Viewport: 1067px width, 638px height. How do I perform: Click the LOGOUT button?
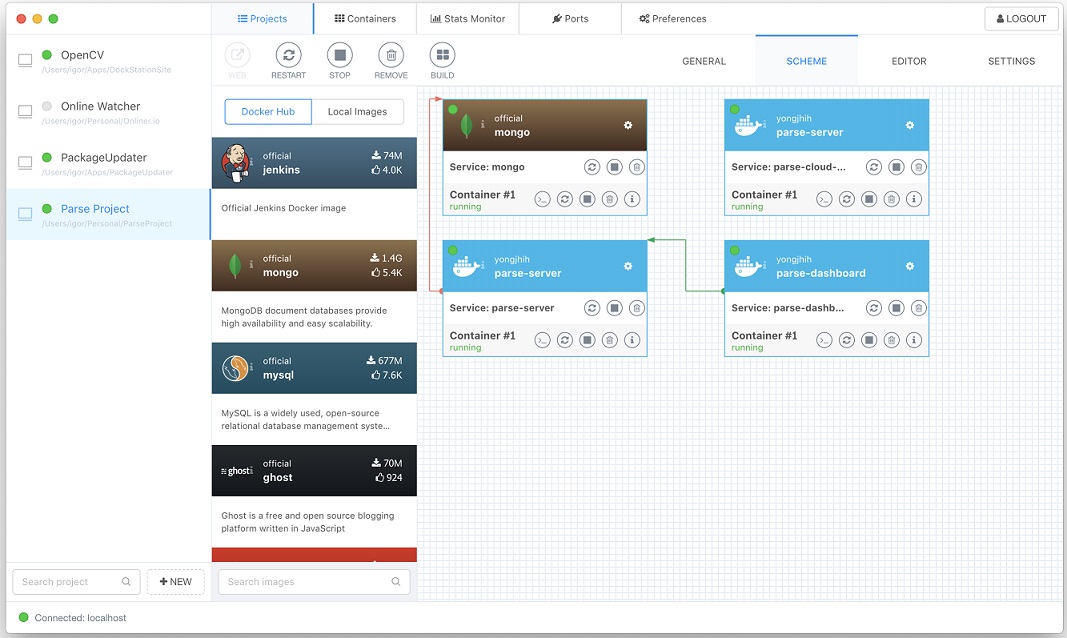point(1020,18)
